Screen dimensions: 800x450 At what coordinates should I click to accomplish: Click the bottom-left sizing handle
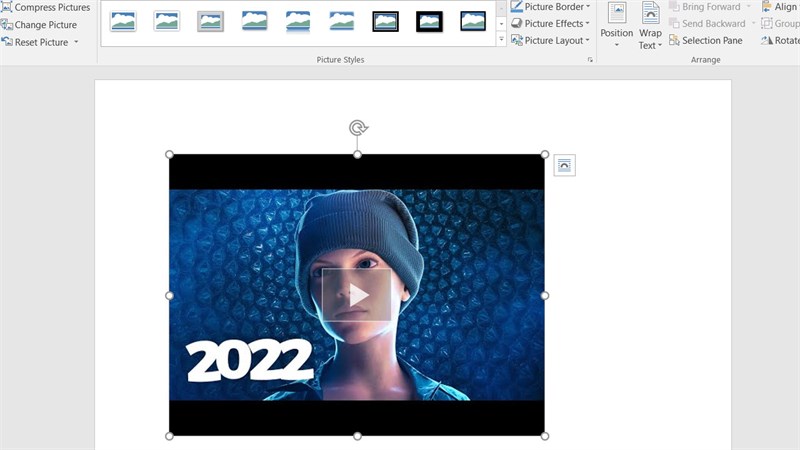(169, 436)
